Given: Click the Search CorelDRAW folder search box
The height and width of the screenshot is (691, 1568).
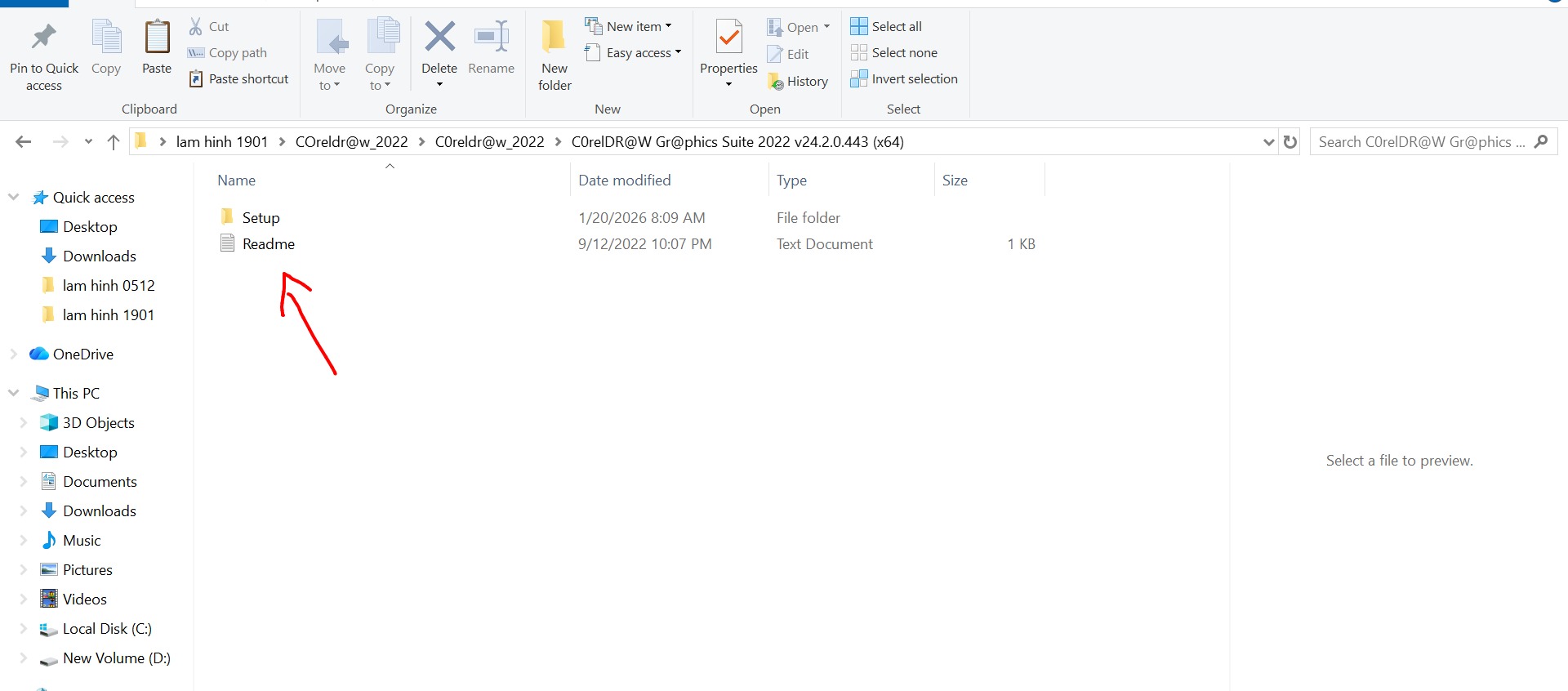Looking at the screenshot, I should 1421,142.
